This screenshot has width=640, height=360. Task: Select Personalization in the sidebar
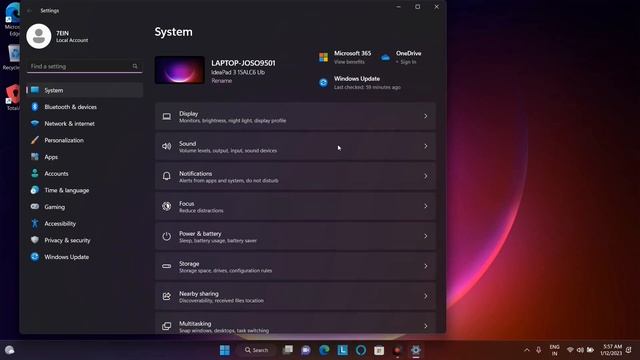click(x=85, y=140)
